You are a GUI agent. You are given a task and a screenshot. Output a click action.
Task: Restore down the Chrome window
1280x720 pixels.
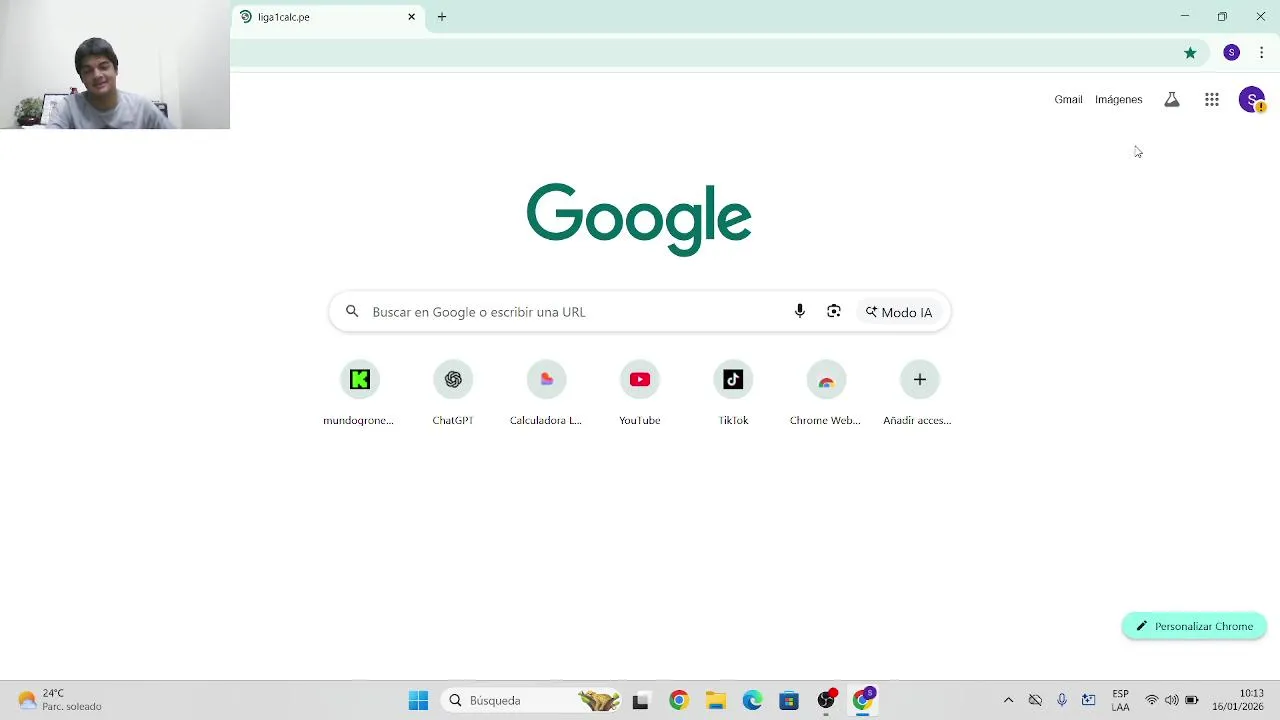tap(1222, 16)
